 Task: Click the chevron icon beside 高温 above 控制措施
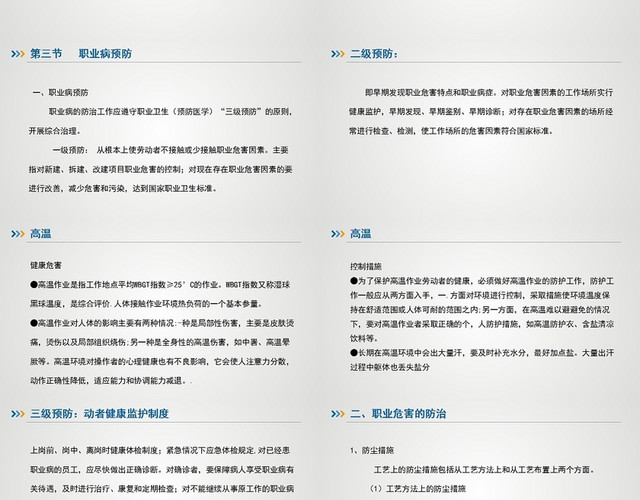point(338,234)
